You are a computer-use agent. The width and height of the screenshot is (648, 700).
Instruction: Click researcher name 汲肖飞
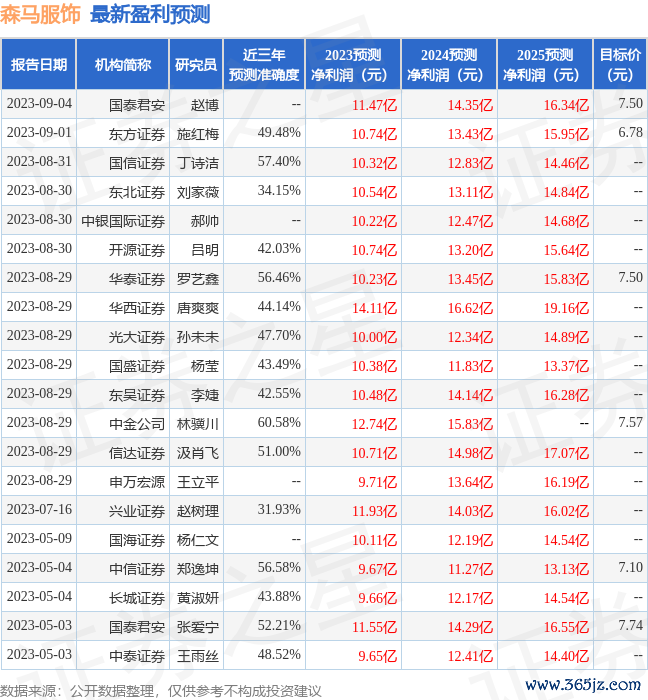pyautogui.click(x=198, y=453)
